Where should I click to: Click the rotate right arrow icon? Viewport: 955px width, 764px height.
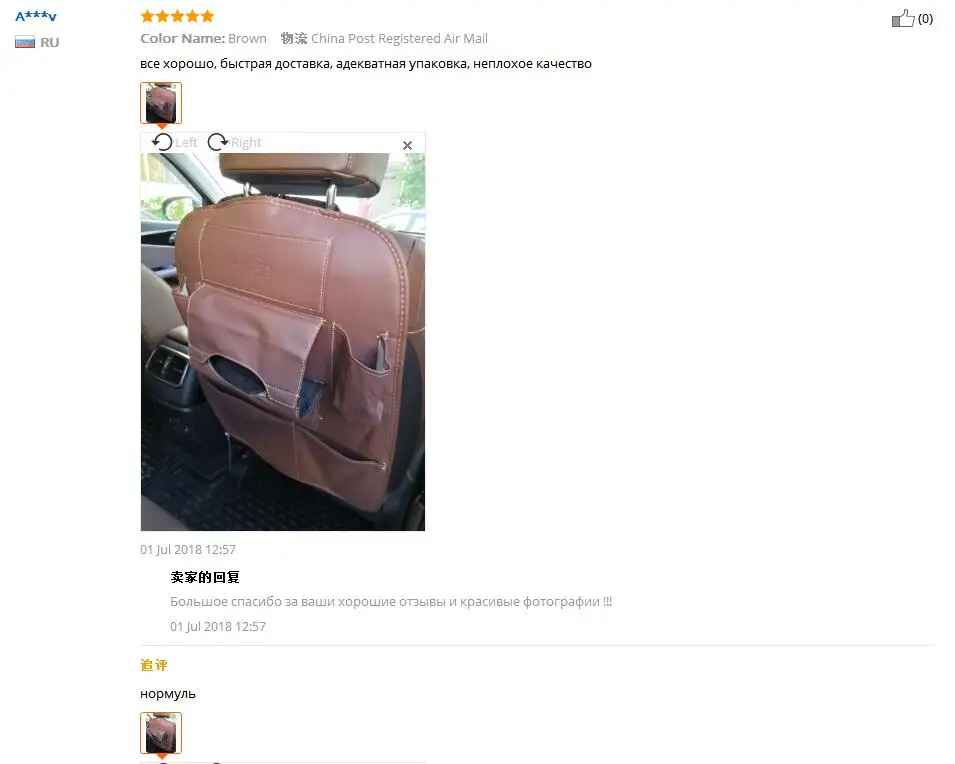click(x=217, y=142)
